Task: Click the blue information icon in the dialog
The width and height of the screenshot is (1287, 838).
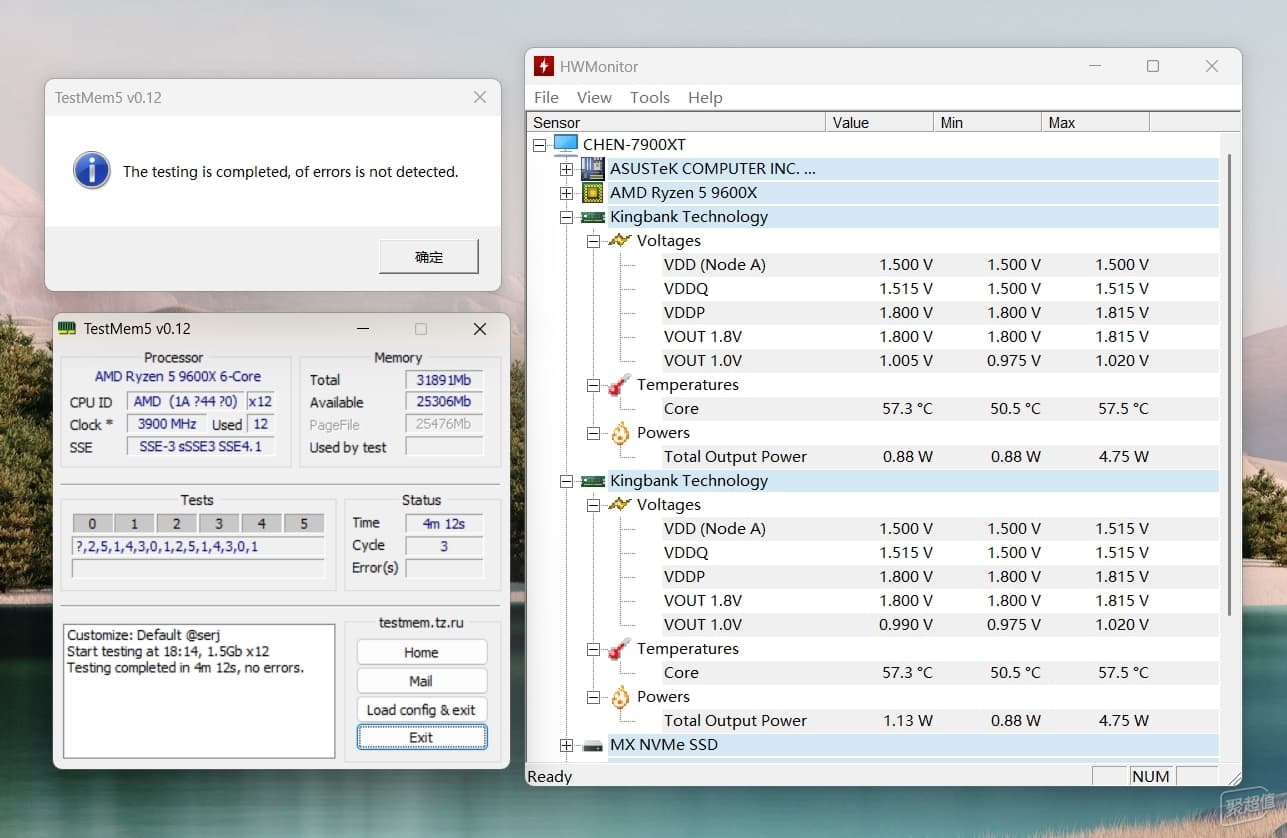Action: click(x=92, y=170)
